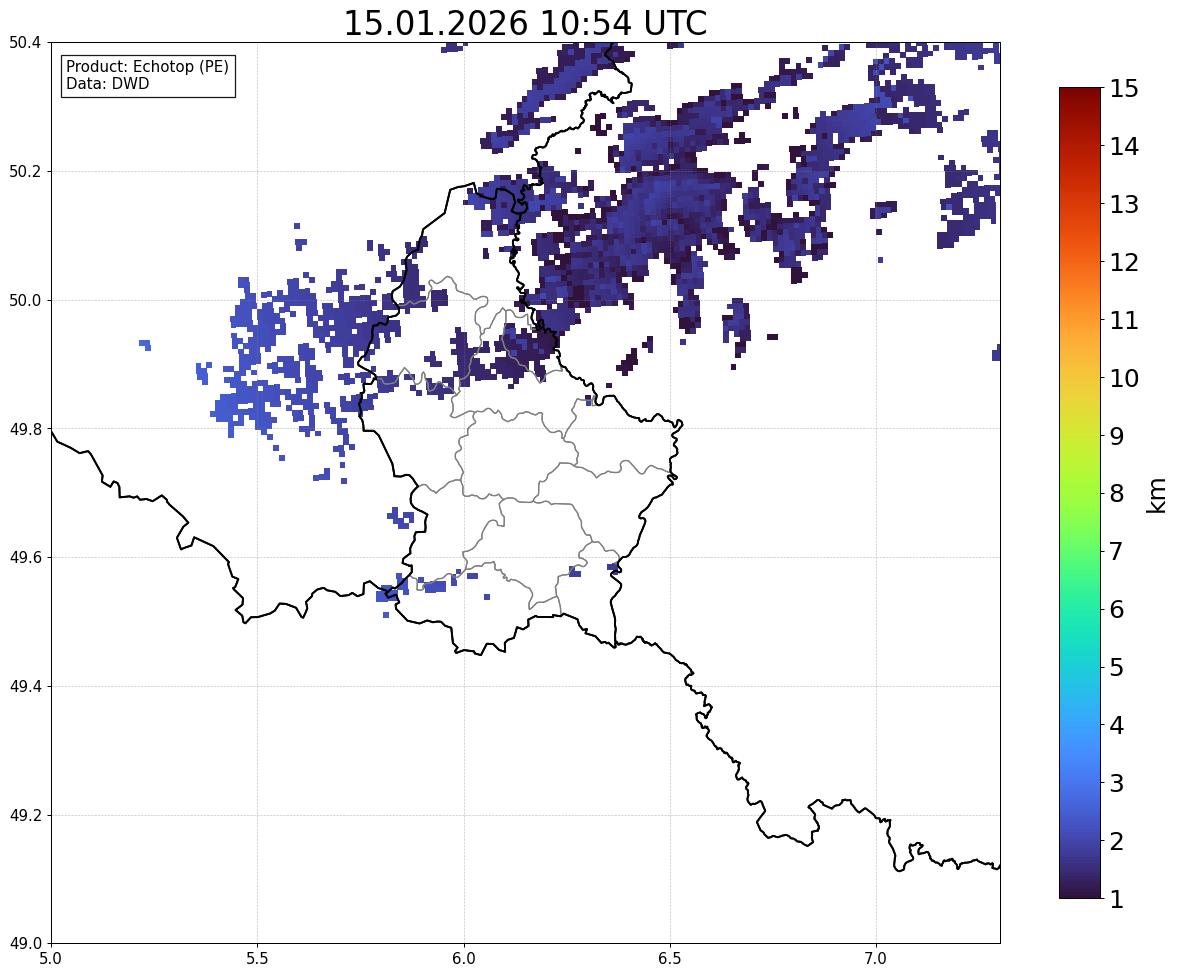Click colorbar tick label 15

click(x=1124, y=89)
